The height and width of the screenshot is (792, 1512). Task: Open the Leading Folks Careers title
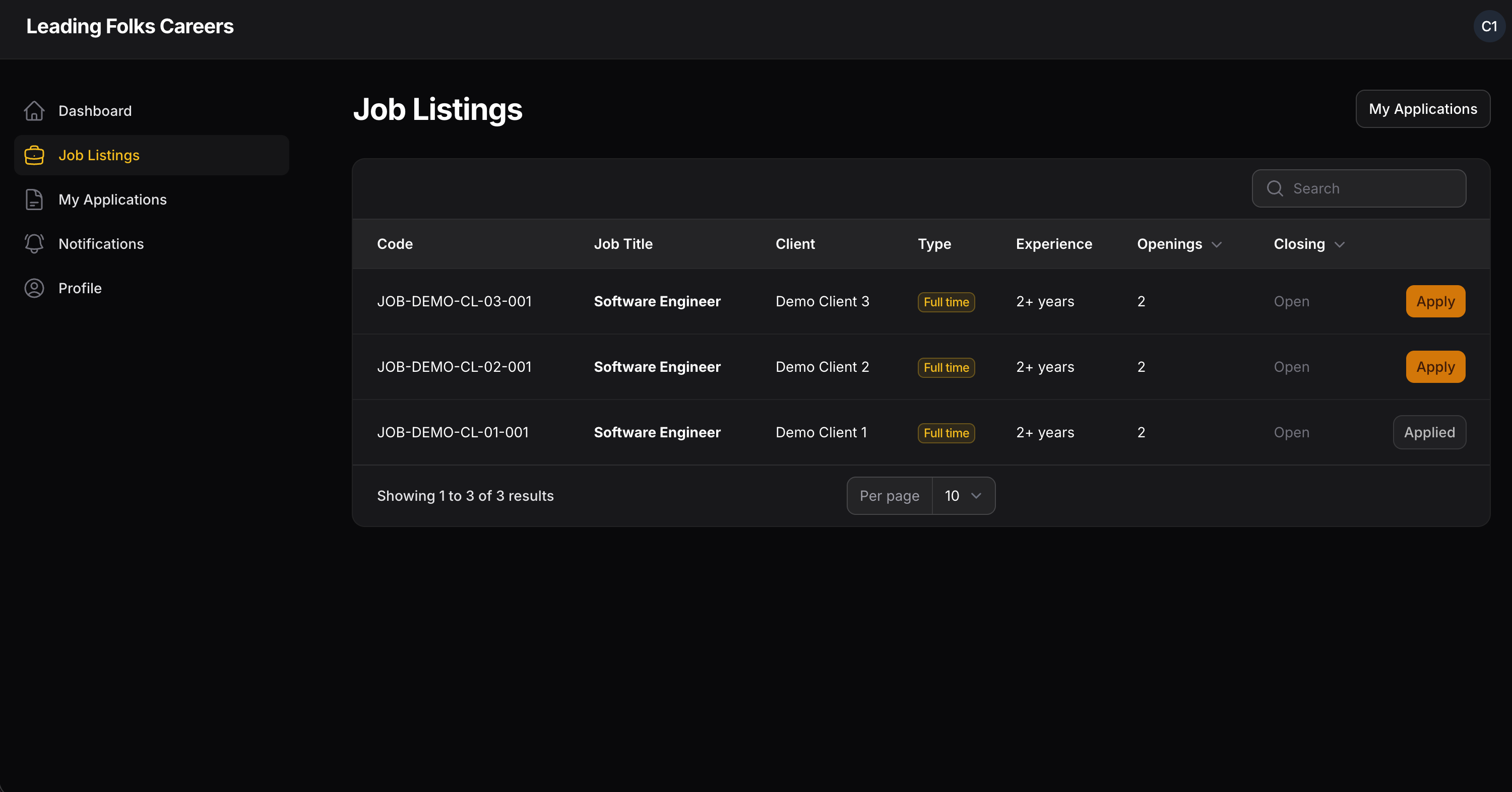[x=130, y=26]
